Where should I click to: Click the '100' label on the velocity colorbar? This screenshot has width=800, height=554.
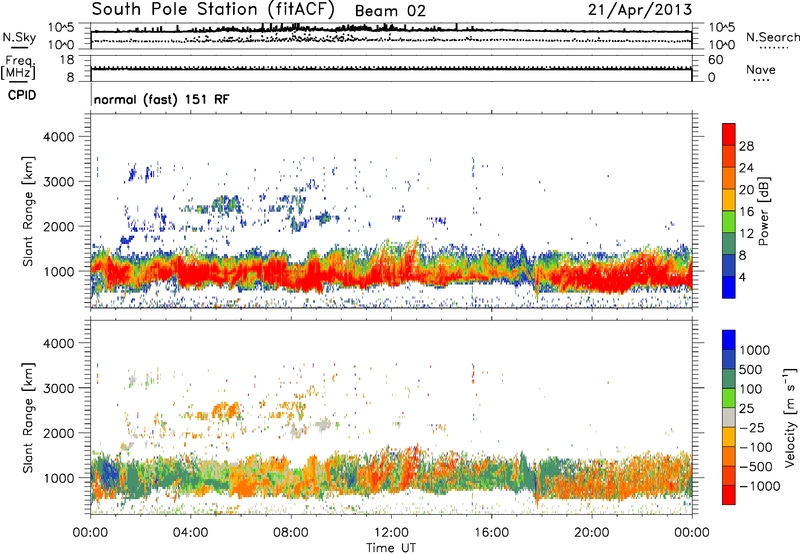[751, 389]
